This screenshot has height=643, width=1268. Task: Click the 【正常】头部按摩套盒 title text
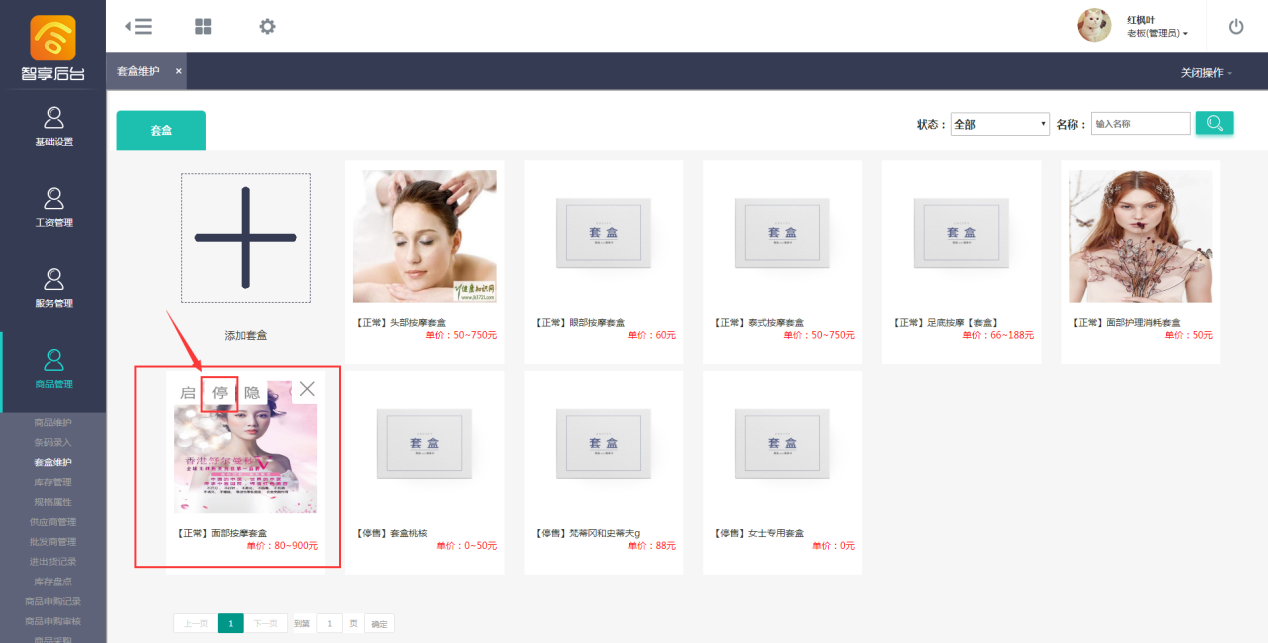pyautogui.click(x=400, y=323)
